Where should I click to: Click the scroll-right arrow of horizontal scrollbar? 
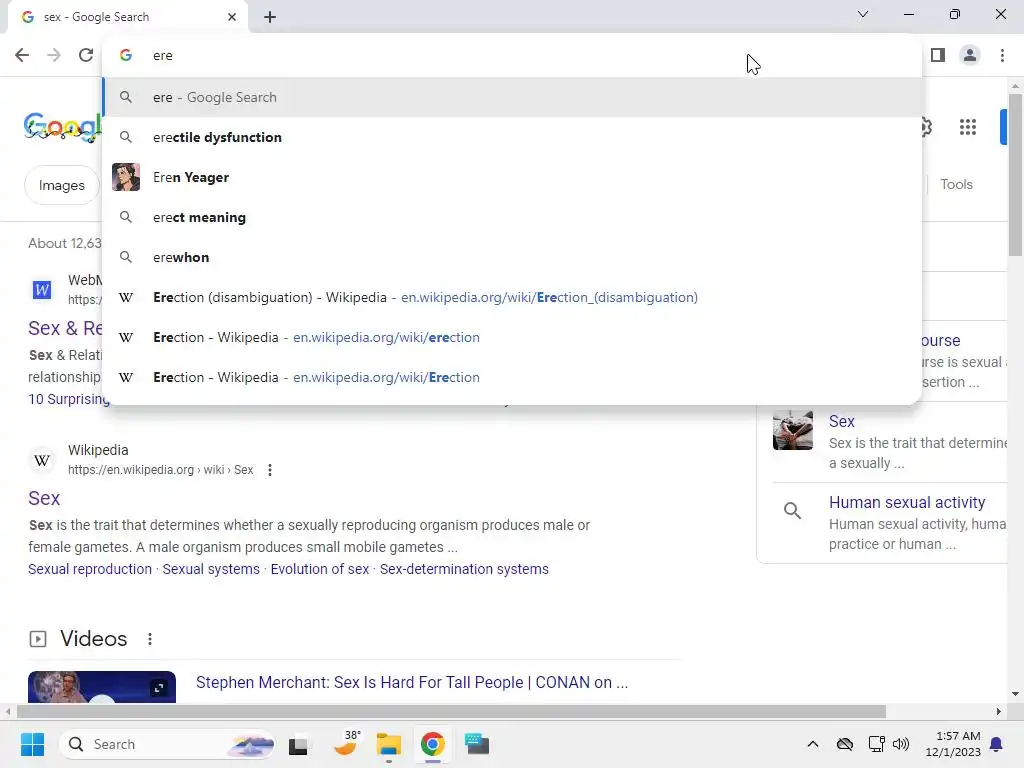tap(999, 711)
